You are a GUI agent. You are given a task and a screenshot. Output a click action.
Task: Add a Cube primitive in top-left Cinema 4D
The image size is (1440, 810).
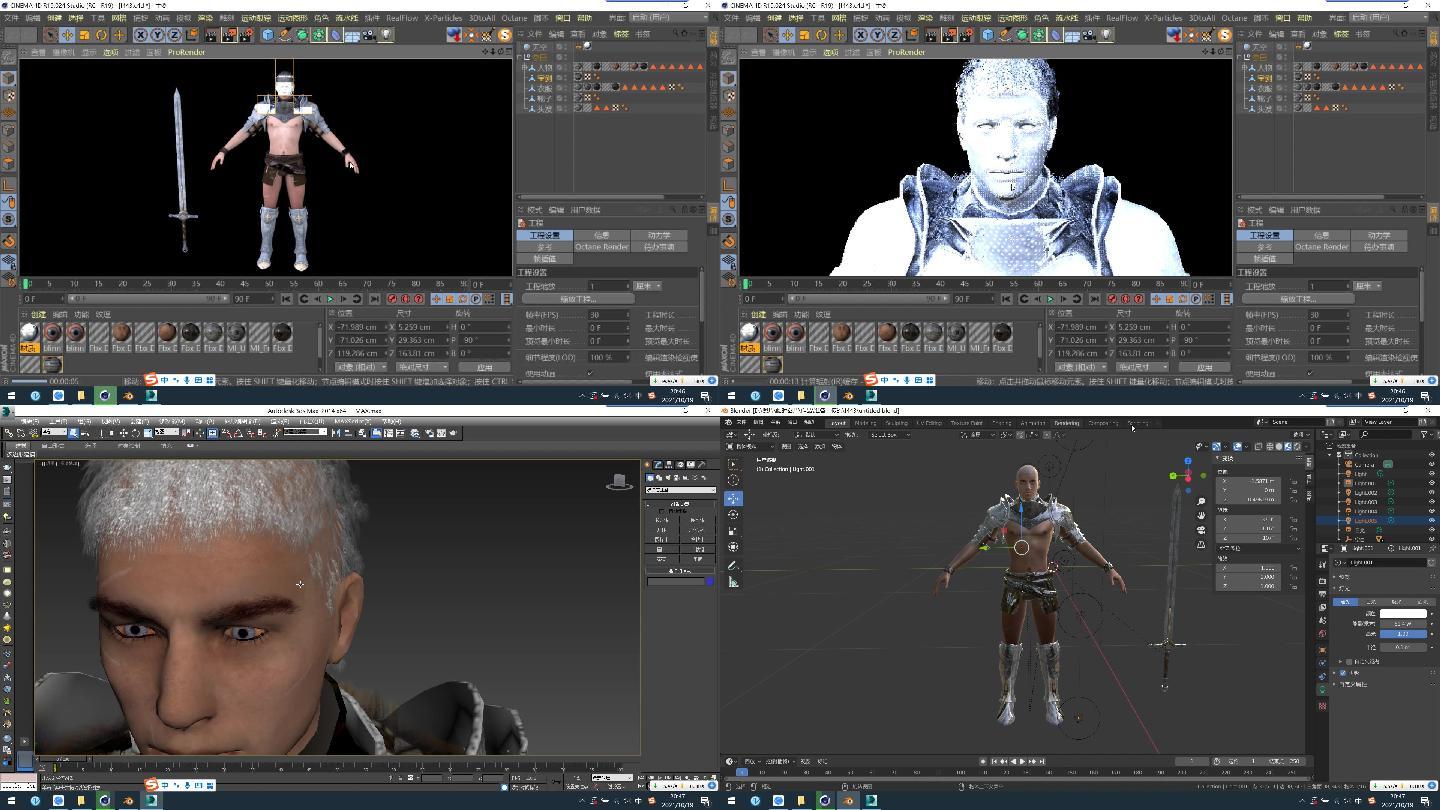pyautogui.click(x=267, y=35)
